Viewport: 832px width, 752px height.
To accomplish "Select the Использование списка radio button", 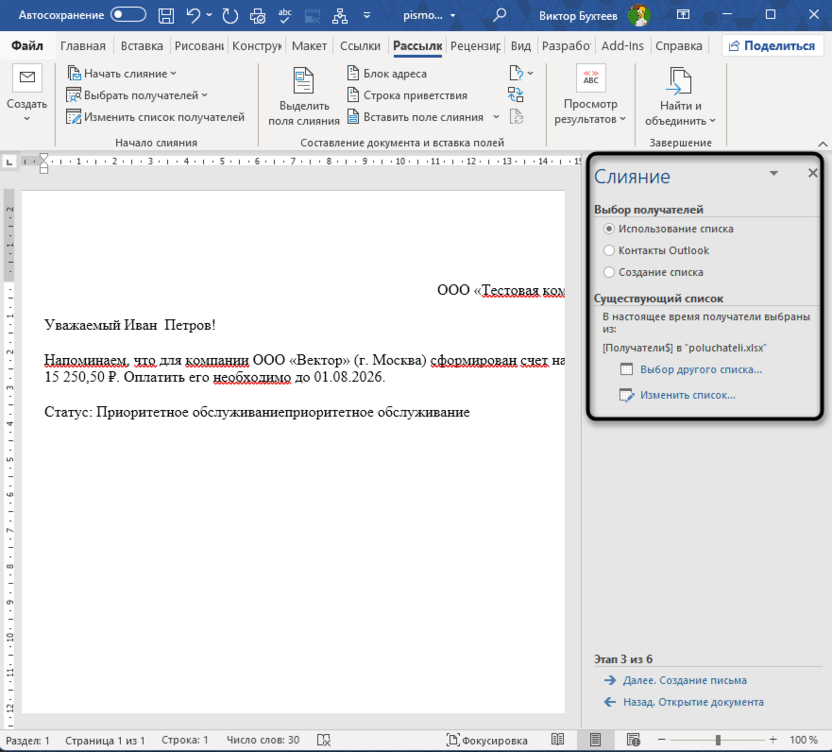I will click(x=609, y=229).
